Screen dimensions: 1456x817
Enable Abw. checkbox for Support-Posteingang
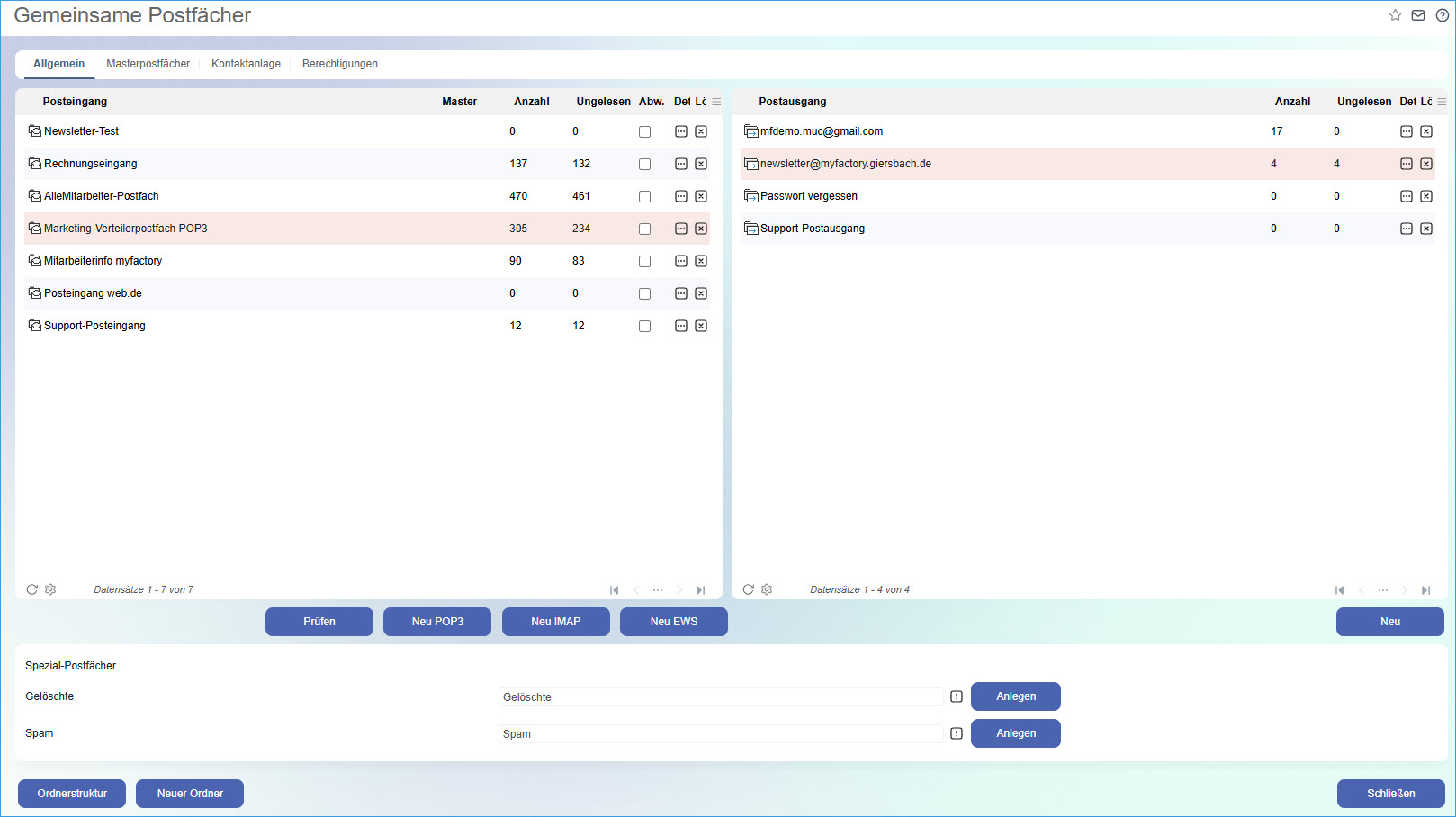(644, 326)
